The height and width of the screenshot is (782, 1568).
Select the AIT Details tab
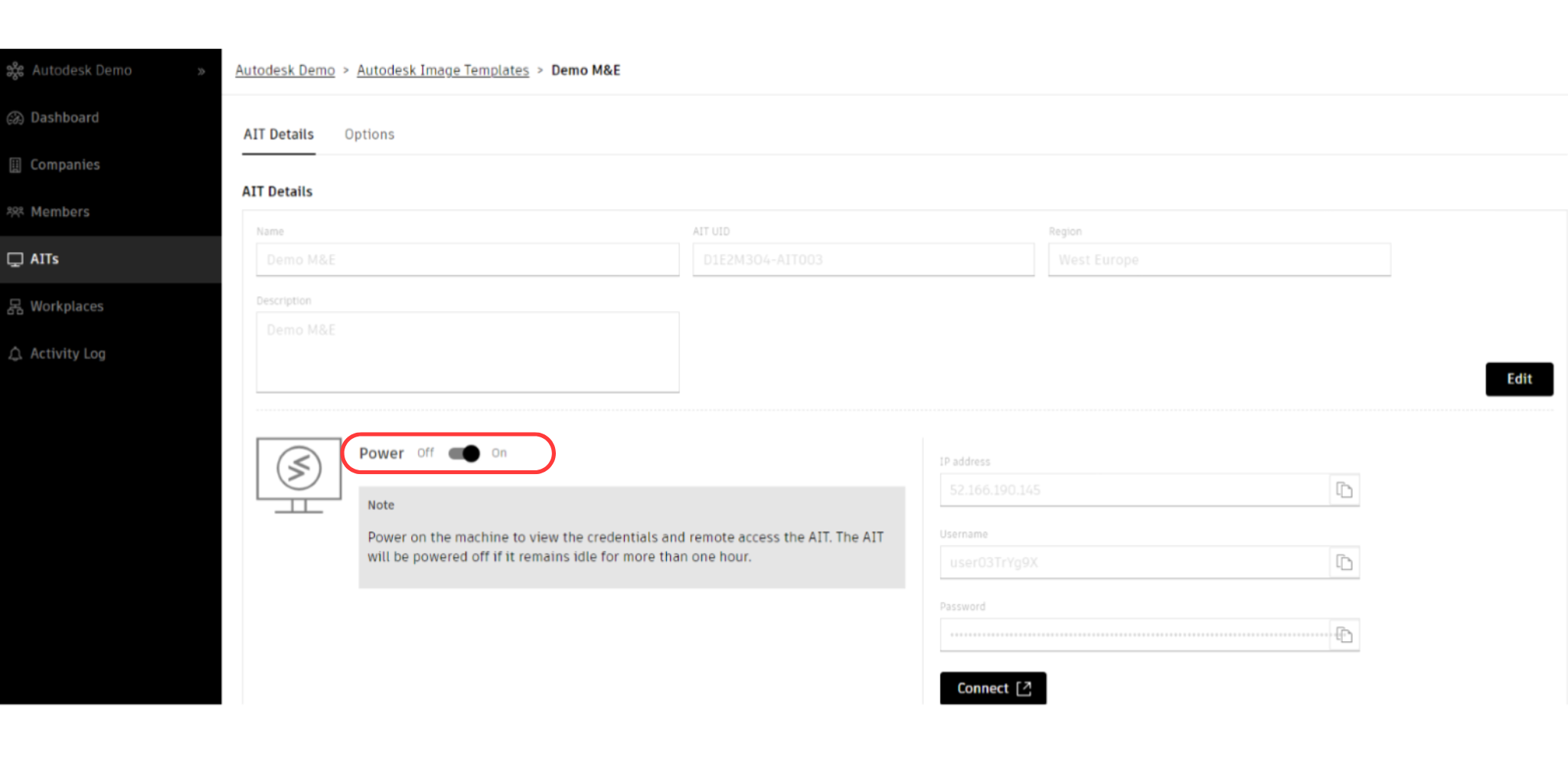(279, 135)
